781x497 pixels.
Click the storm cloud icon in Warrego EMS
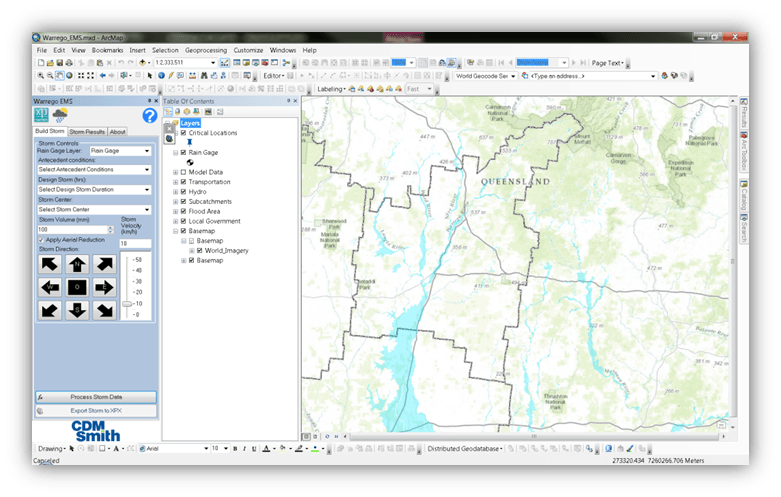coord(60,115)
